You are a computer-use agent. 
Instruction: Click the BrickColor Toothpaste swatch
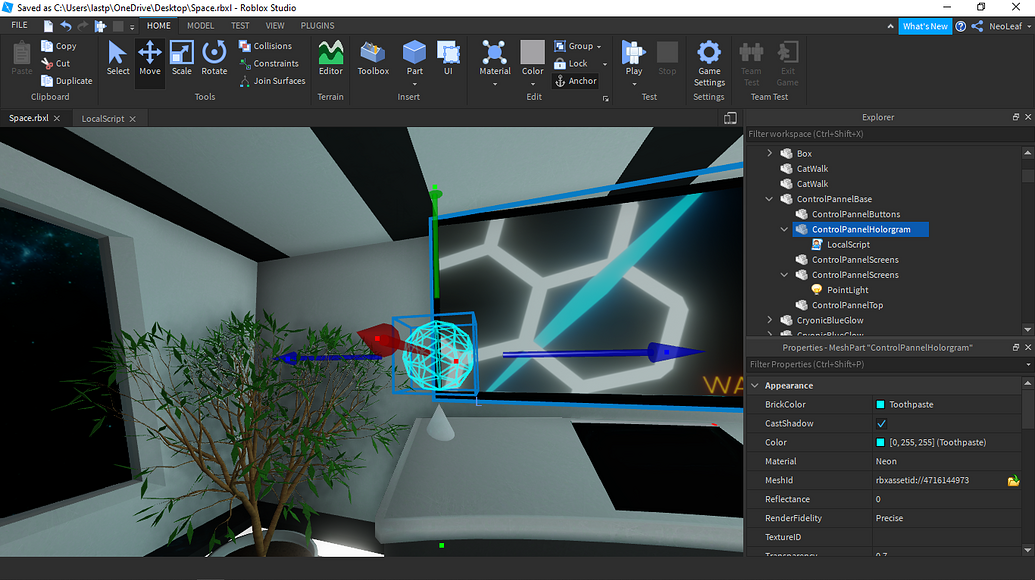[x=881, y=404]
